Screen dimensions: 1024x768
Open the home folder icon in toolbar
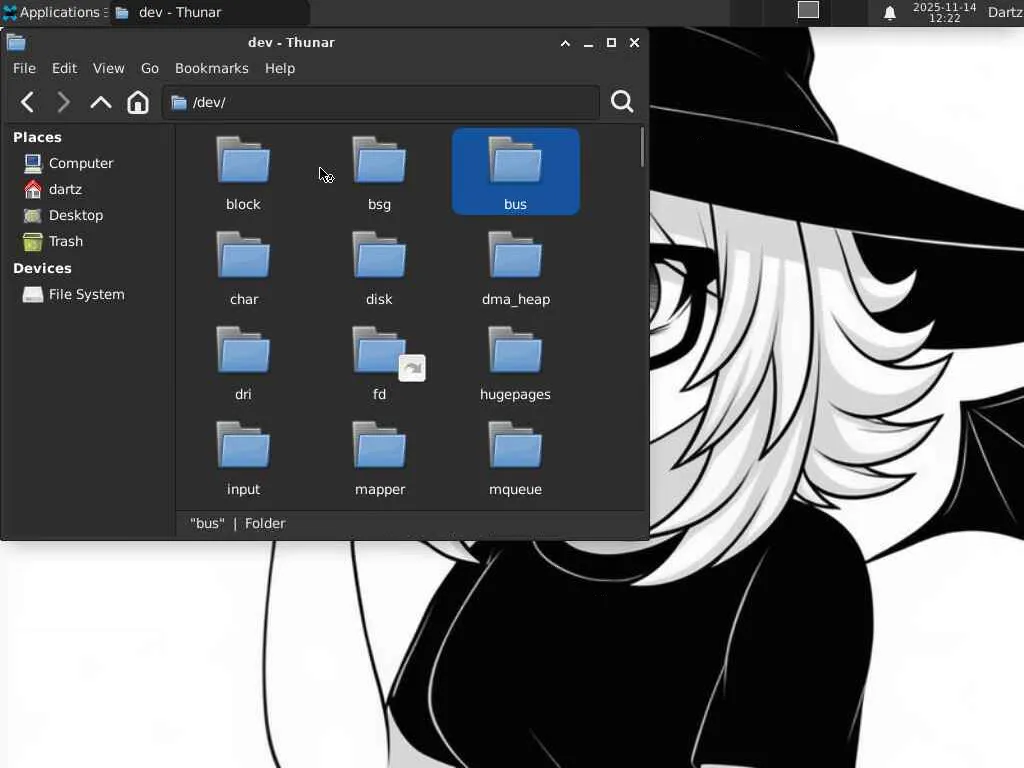pyautogui.click(x=138, y=103)
